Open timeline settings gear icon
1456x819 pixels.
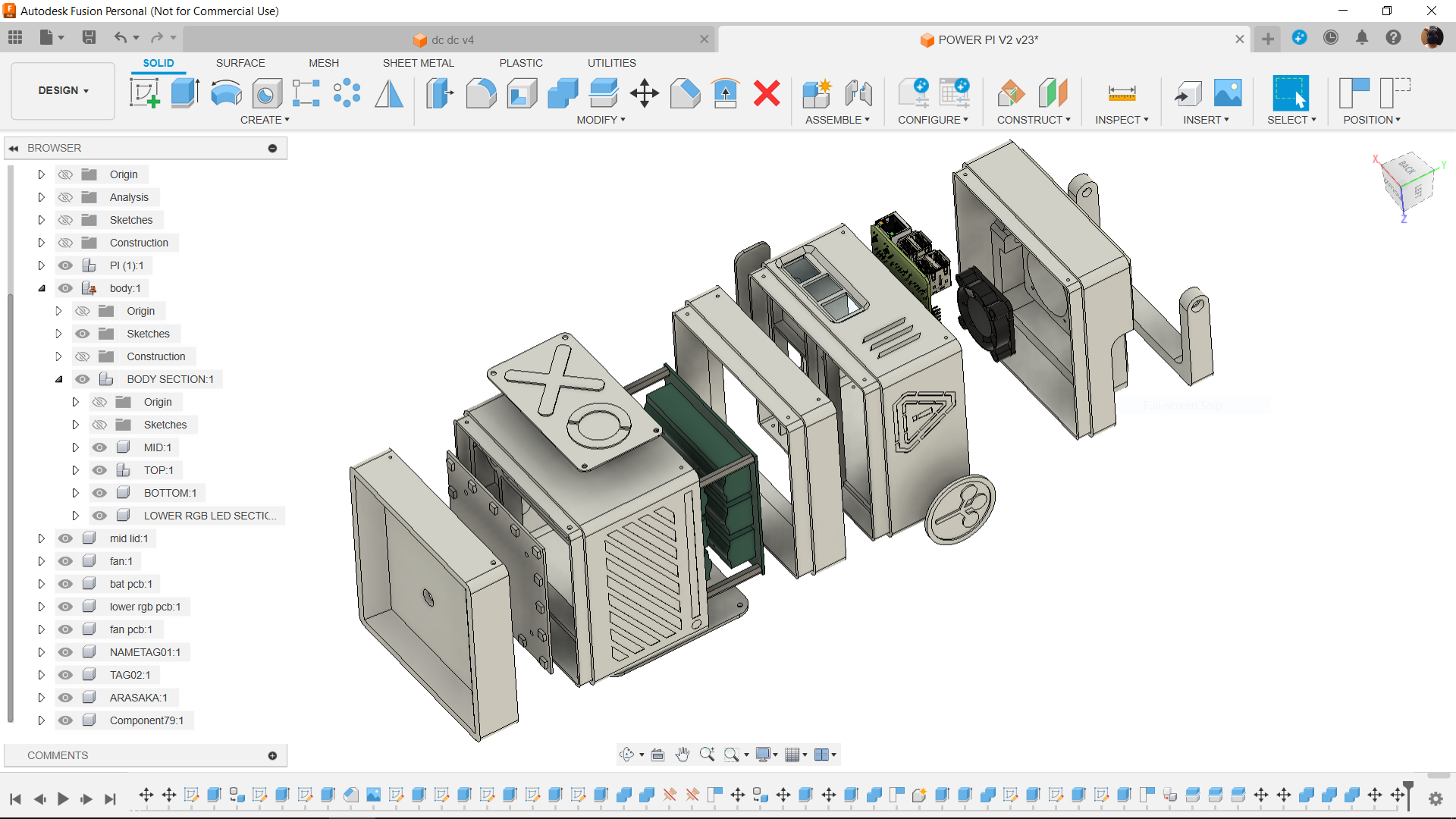pyautogui.click(x=1436, y=799)
